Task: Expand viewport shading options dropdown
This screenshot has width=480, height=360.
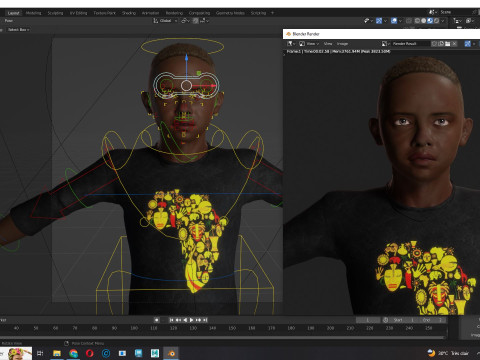Action: point(443,21)
